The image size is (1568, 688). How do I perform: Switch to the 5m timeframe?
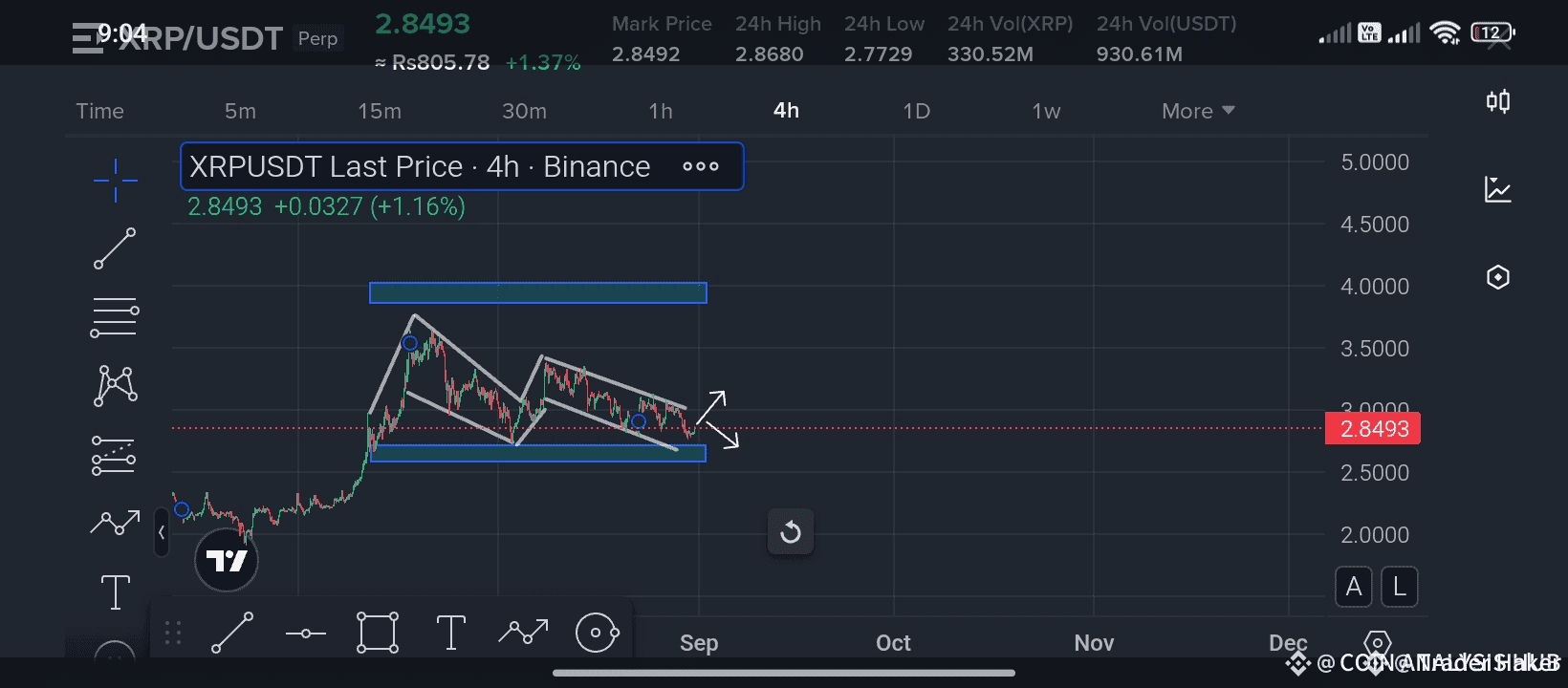pos(240,111)
